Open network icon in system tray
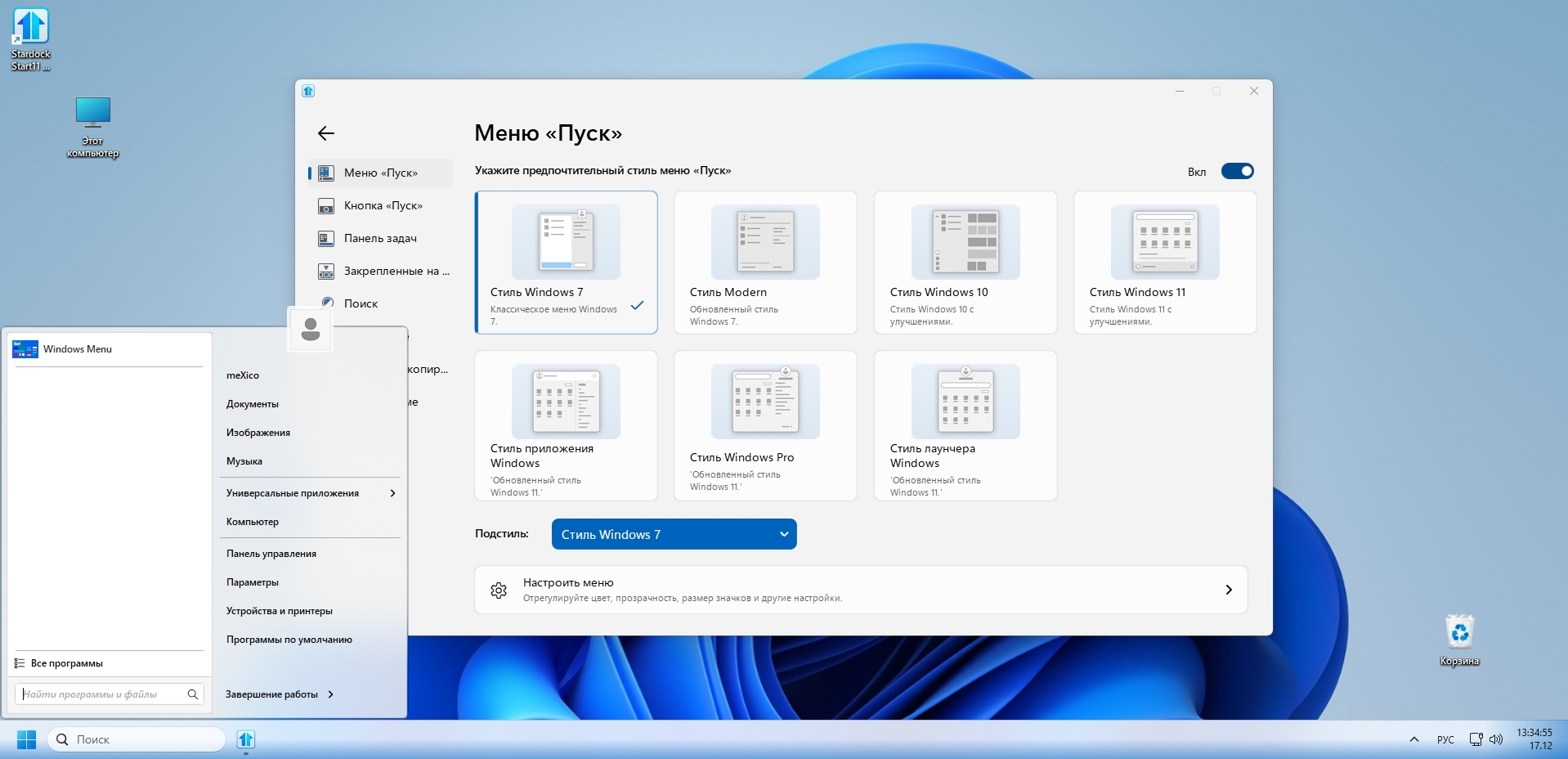 point(1476,739)
